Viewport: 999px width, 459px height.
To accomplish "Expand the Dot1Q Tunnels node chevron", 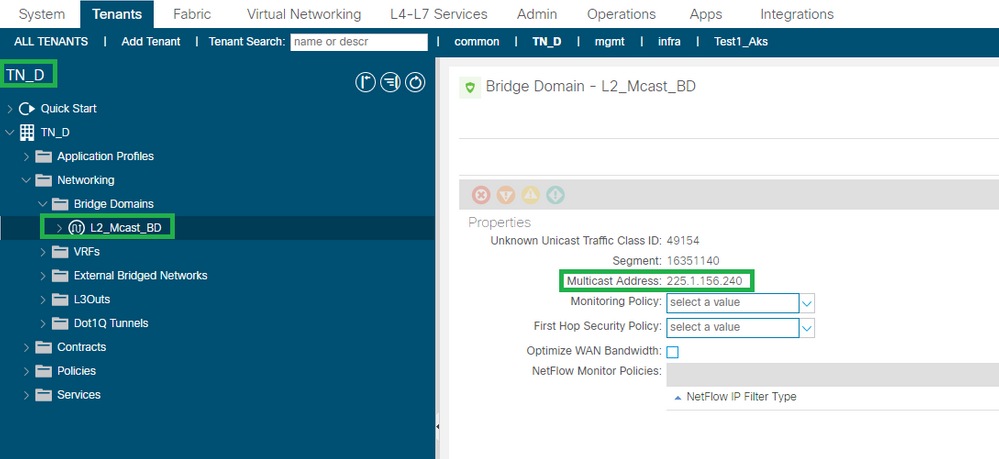I will tap(43, 324).
